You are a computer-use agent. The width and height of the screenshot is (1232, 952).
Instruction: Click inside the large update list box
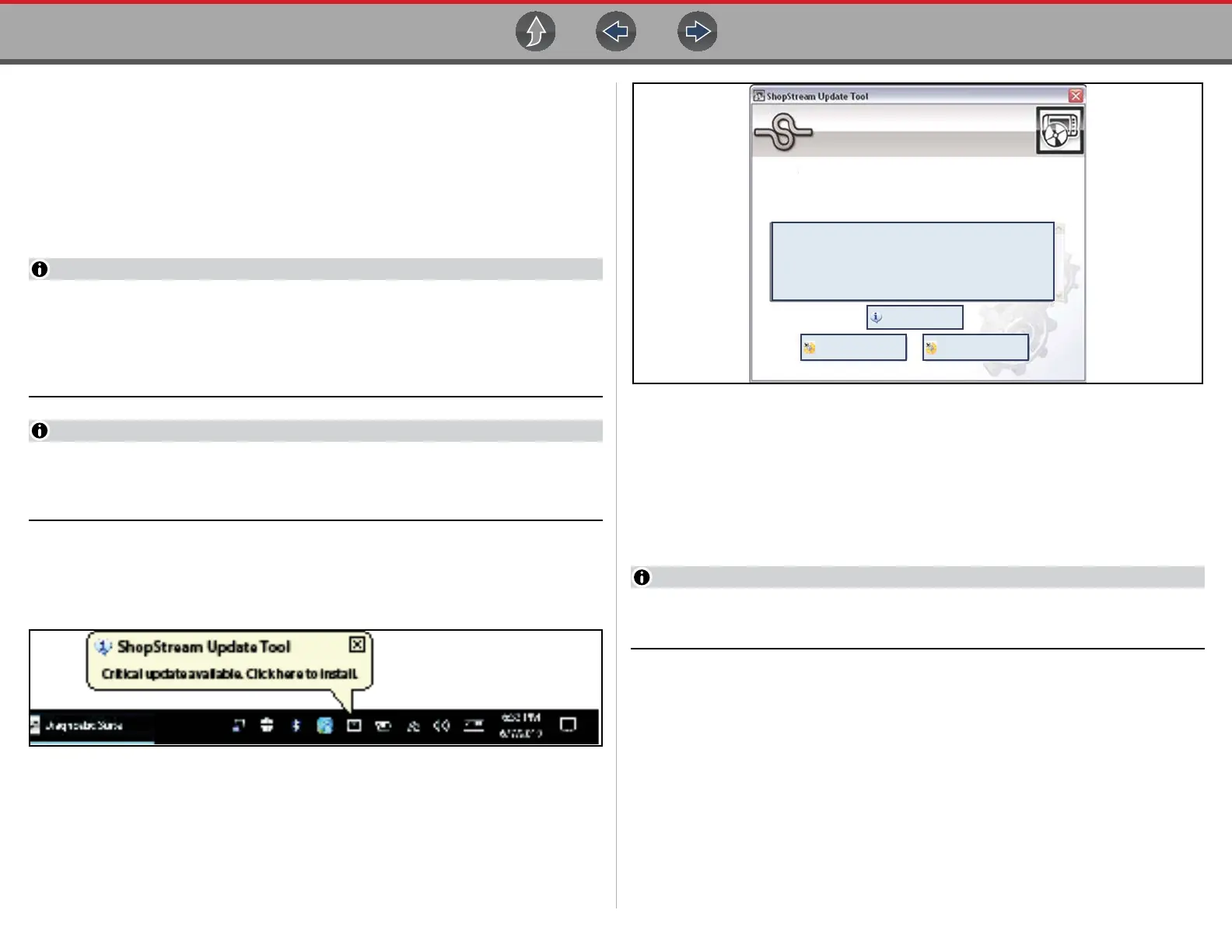(x=912, y=261)
